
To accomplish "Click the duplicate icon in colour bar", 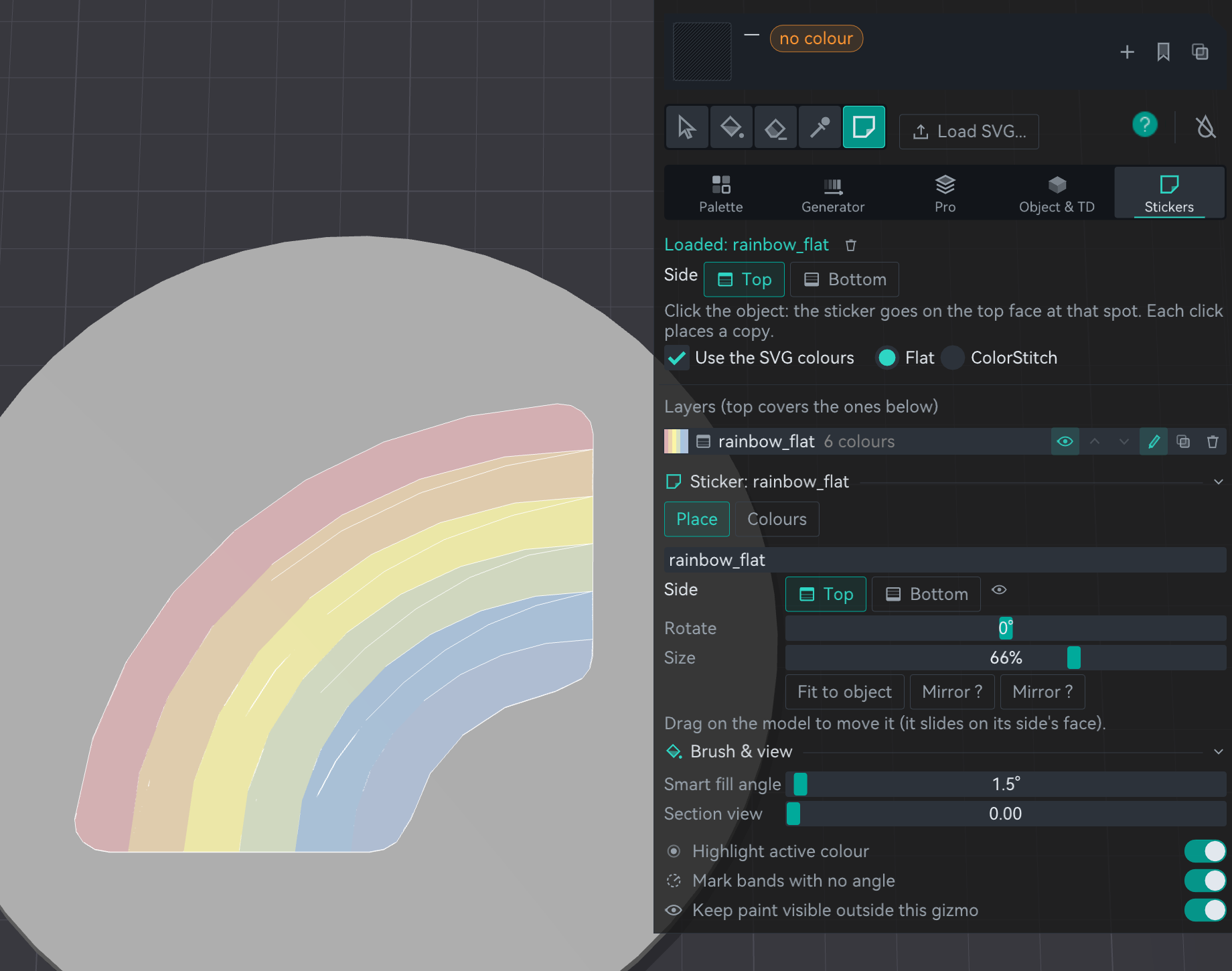I will coord(1200,52).
